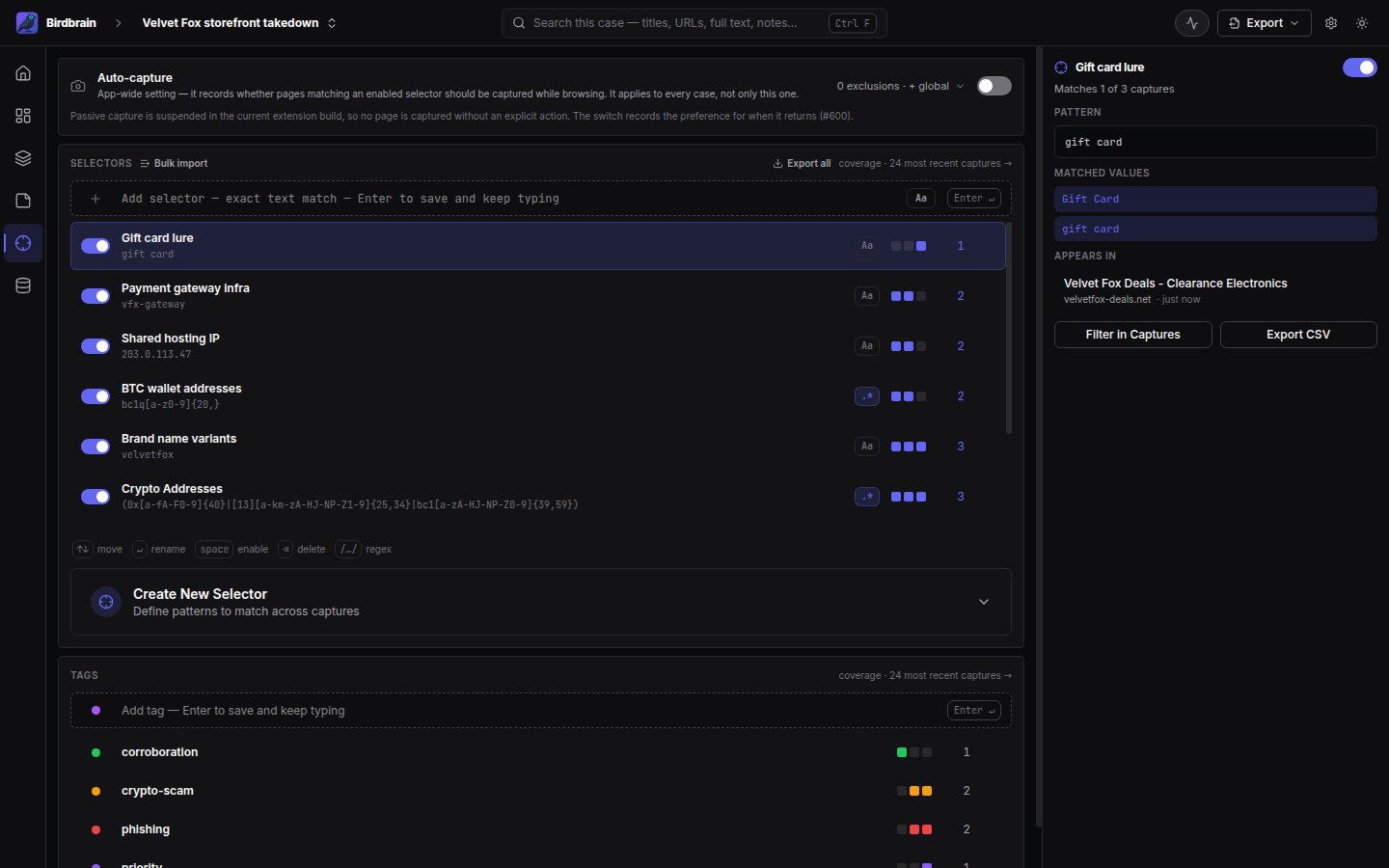Open Velvet Fox Deals - Clearance Electronics capture
Viewport: 1389px width, 868px height.
tap(1215, 290)
